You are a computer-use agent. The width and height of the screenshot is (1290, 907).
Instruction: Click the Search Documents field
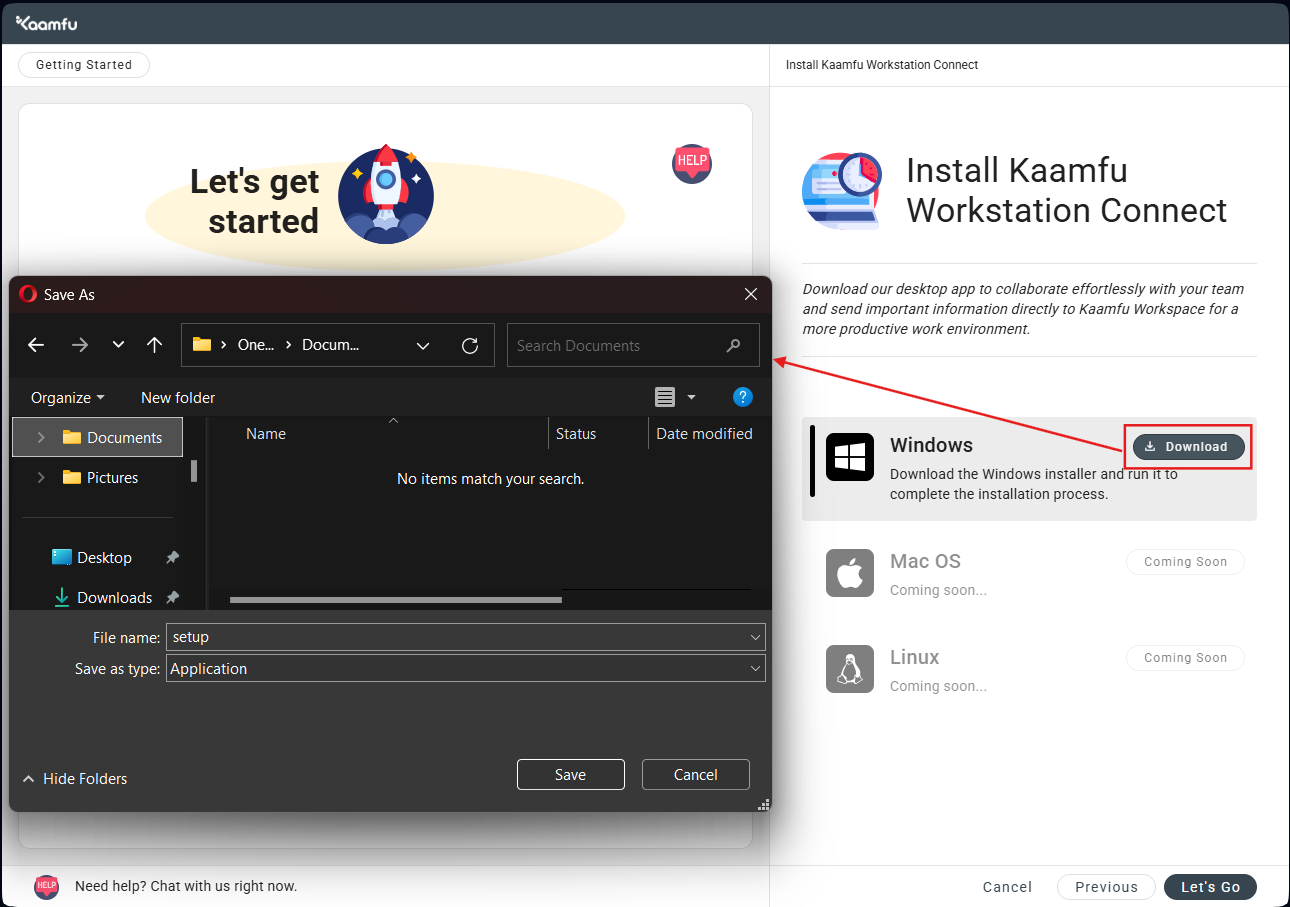pos(633,345)
